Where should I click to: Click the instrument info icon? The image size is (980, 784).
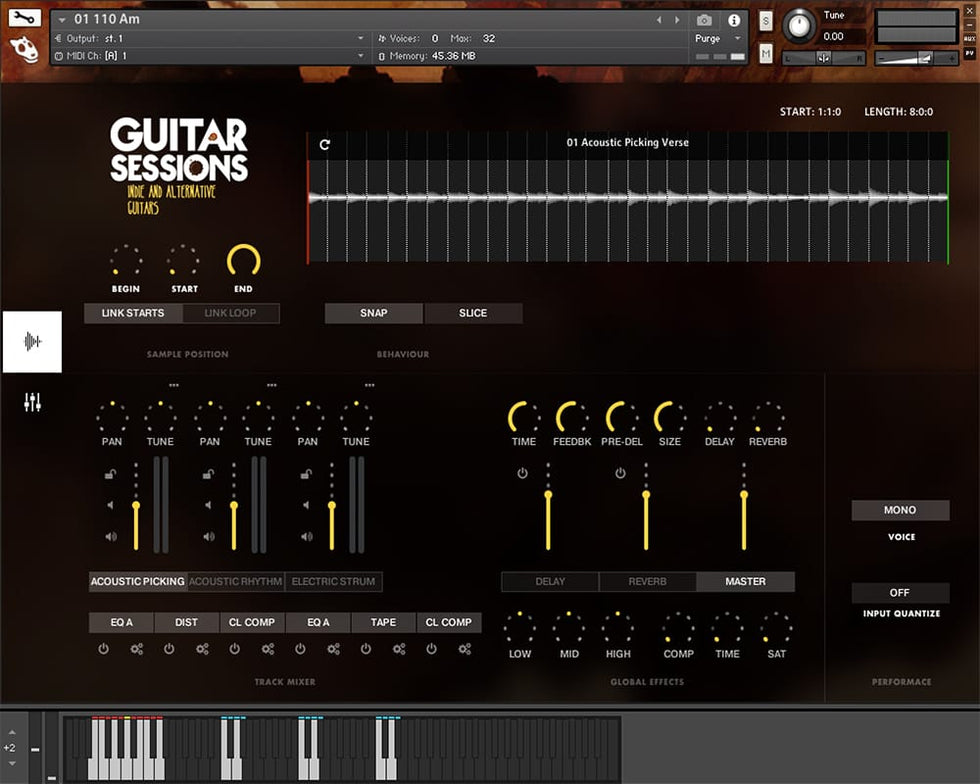pyautogui.click(x=734, y=20)
